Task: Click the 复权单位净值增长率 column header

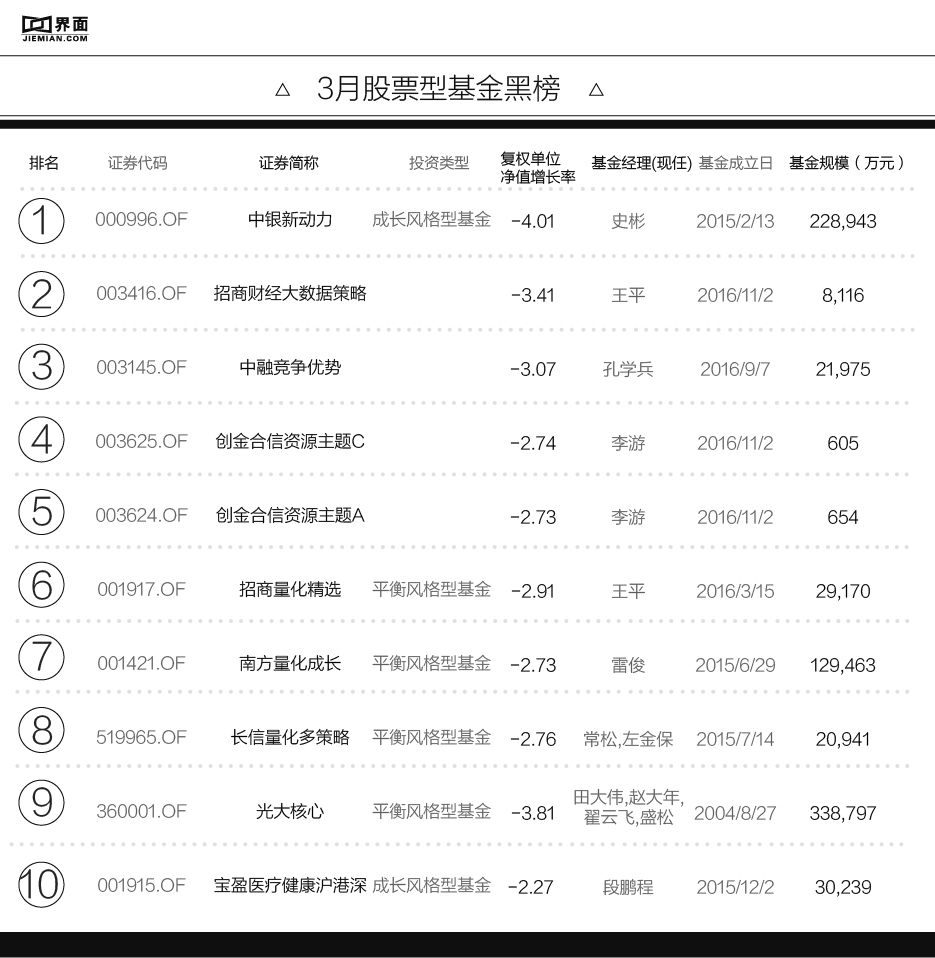Action: coord(538,168)
